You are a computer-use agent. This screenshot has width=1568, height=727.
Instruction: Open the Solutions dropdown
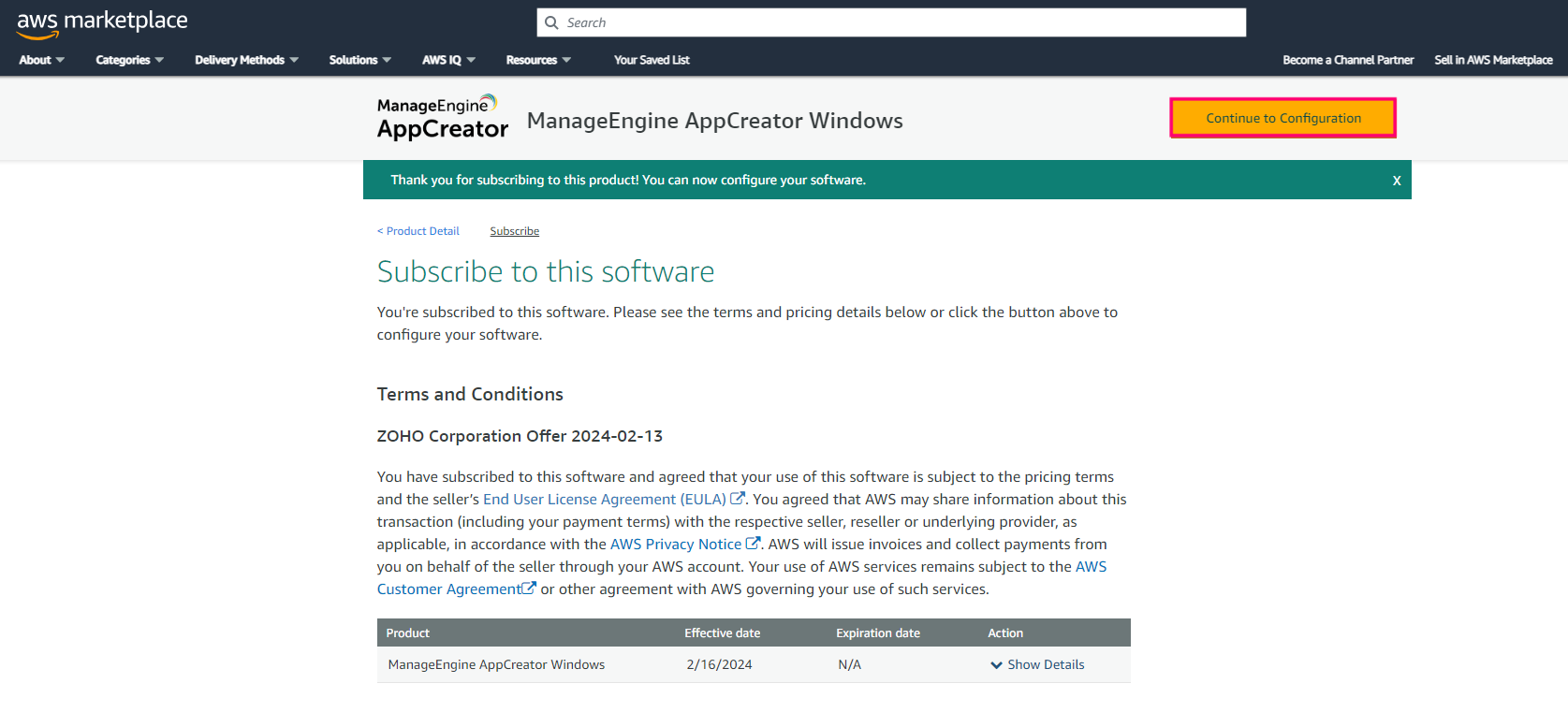coord(359,60)
